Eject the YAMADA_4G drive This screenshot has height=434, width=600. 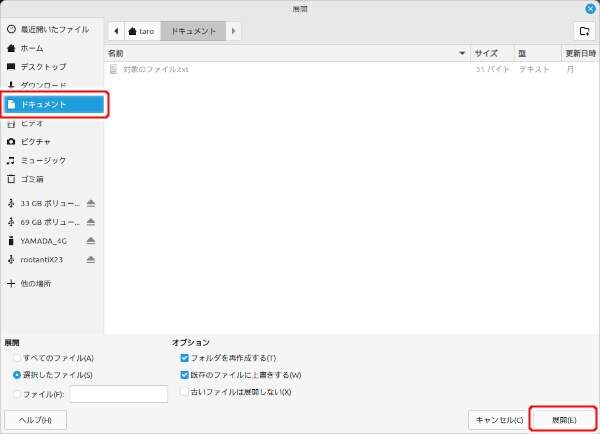91,241
